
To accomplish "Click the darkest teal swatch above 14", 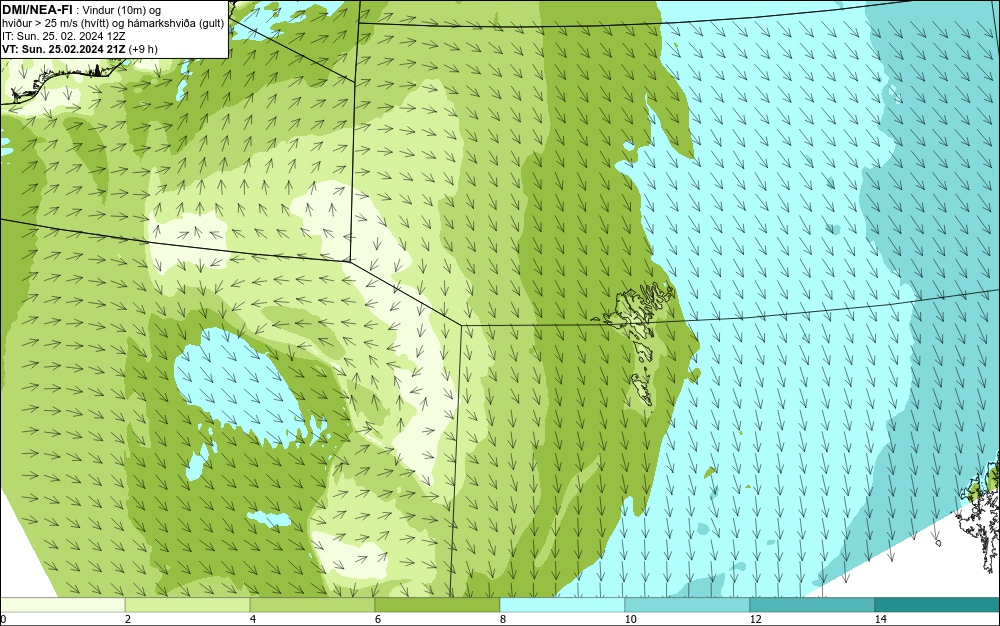I will pyautogui.click(x=938, y=605).
